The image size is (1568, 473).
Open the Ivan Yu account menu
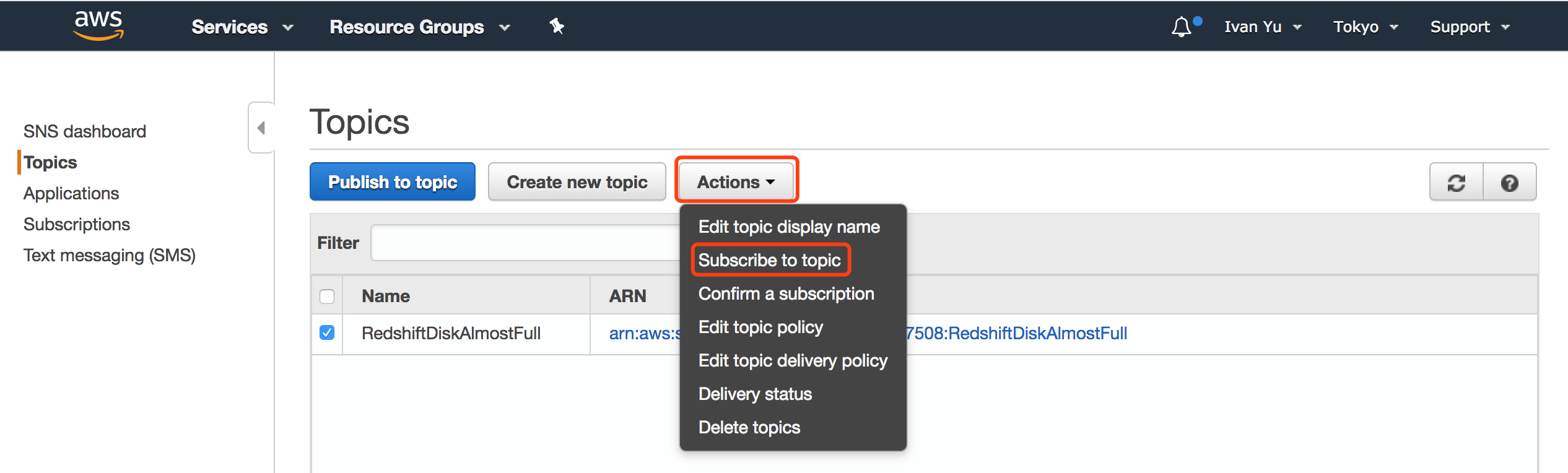coord(1263,27)
